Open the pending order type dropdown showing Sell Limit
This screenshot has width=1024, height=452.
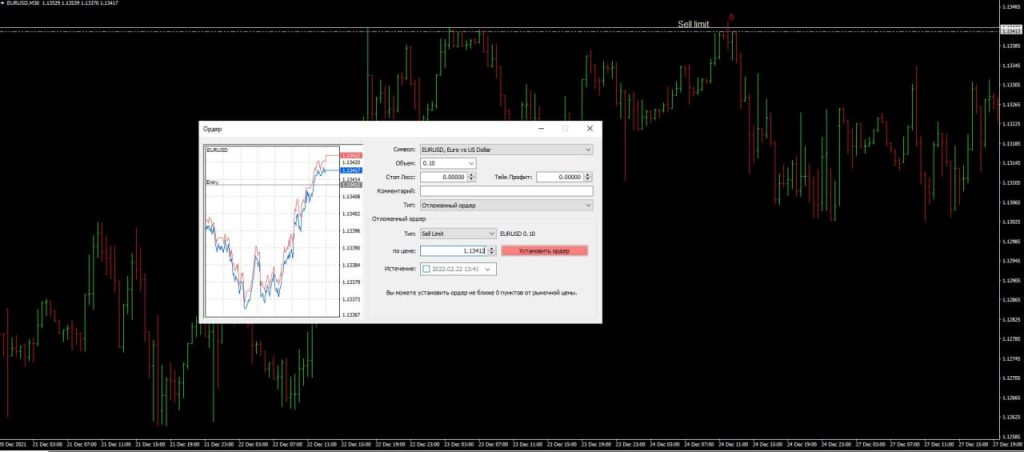click(458, 233)
